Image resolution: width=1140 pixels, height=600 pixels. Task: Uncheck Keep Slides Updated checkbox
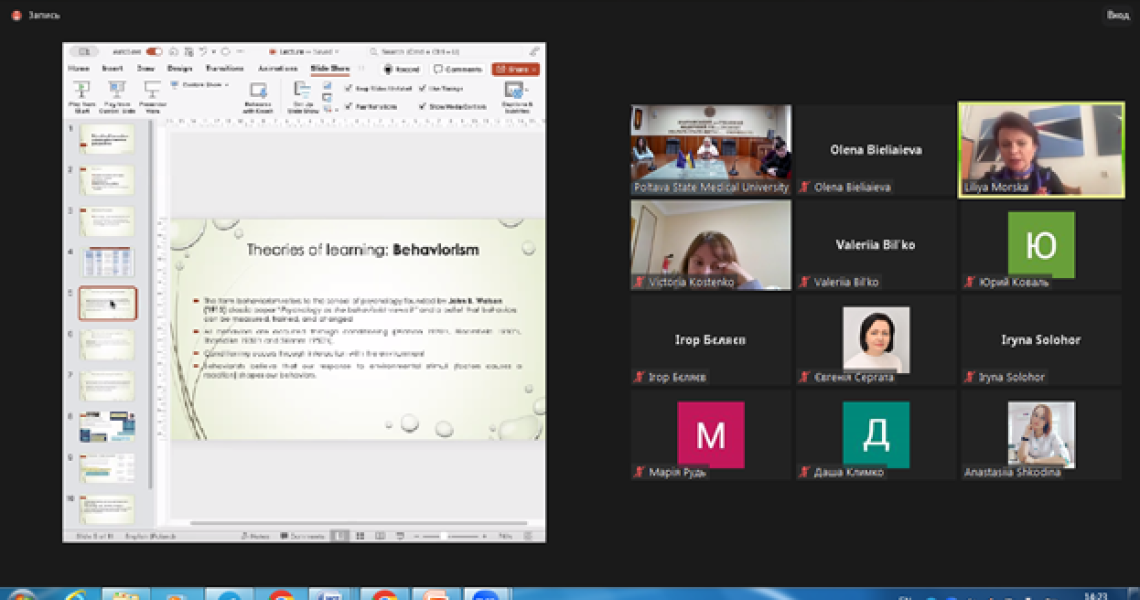348,88
